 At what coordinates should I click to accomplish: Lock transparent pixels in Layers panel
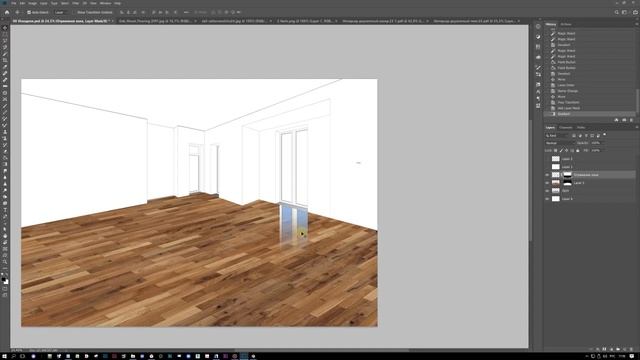tap(556, 151)
